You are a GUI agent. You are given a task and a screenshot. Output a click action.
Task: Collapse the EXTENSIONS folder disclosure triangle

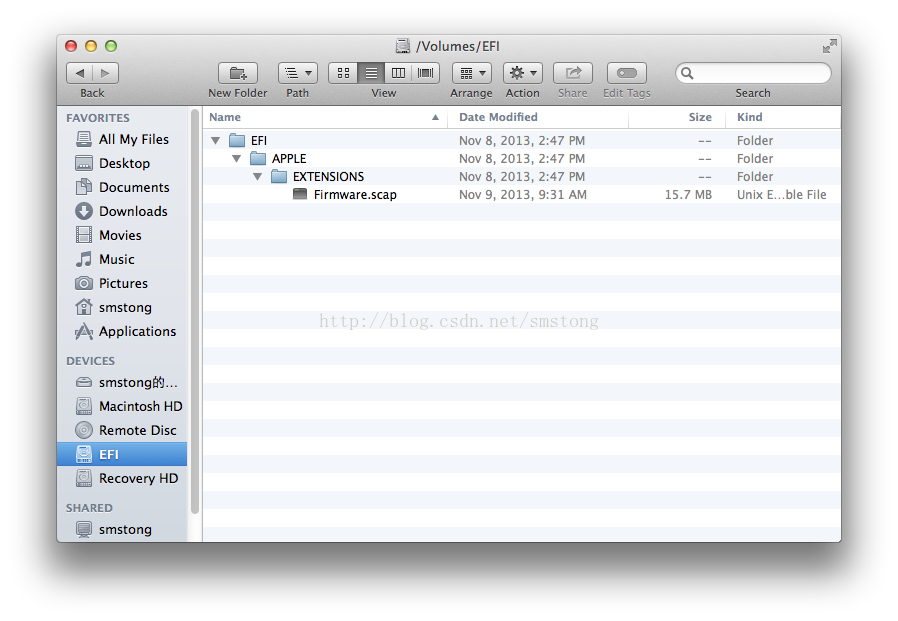point(258,176)
